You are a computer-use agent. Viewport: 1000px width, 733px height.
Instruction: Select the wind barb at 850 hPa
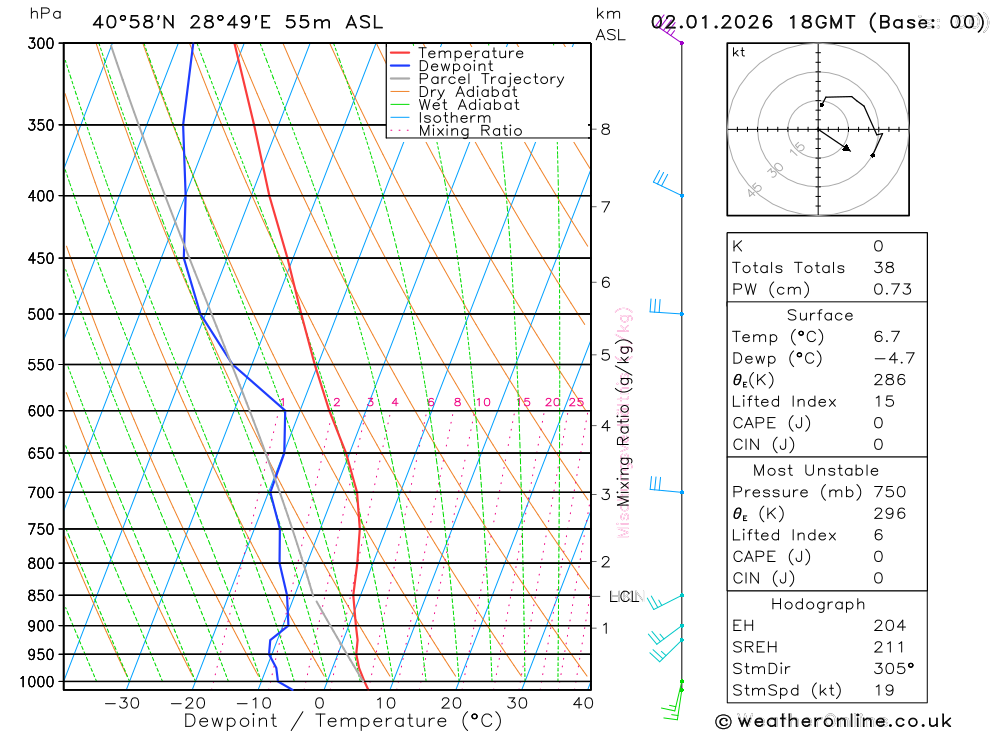pos(664,600)
